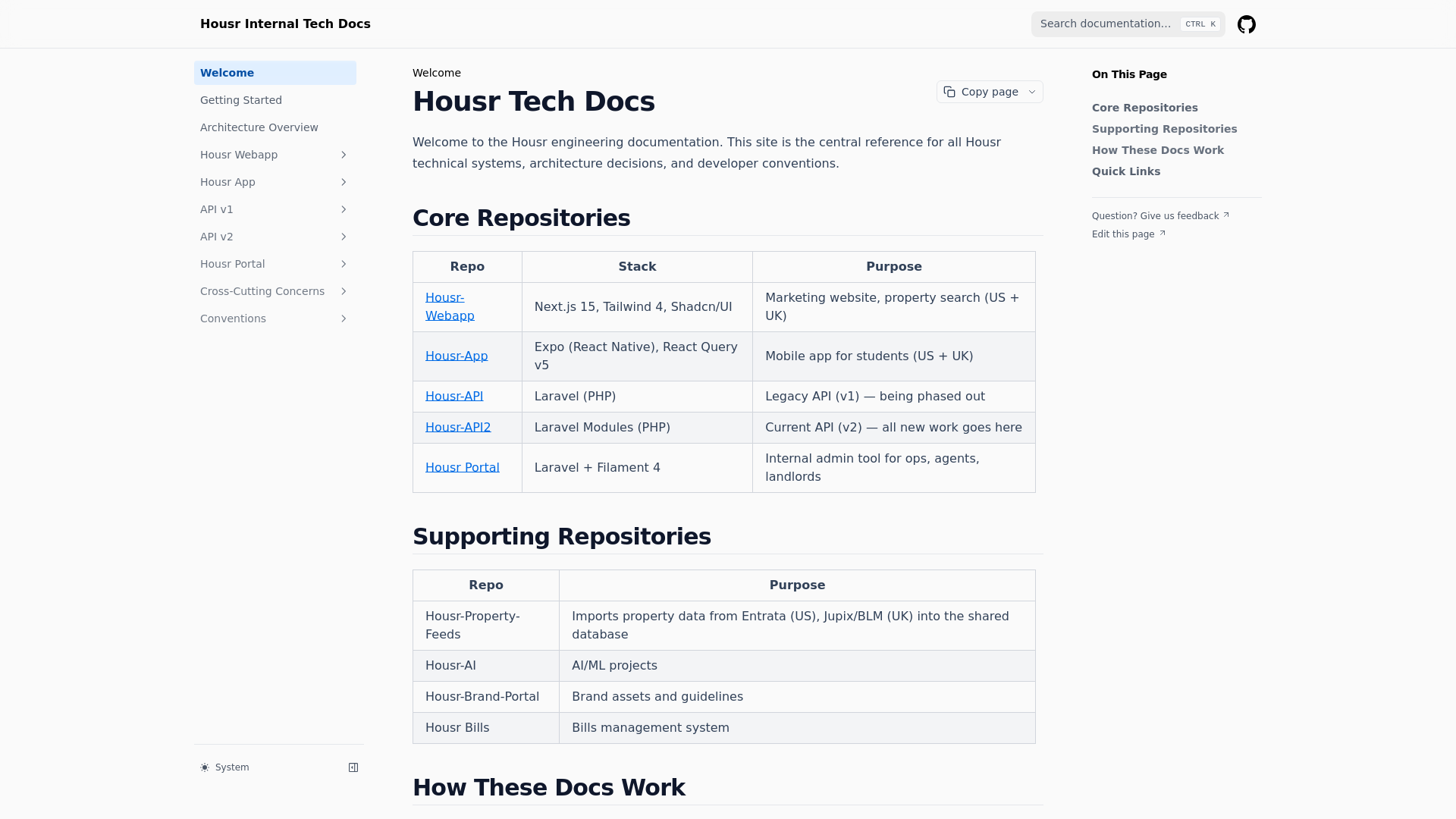1456x819 pixels.
Task: Open the GitHub repository icon
Action: click(x=1246, y=24)
